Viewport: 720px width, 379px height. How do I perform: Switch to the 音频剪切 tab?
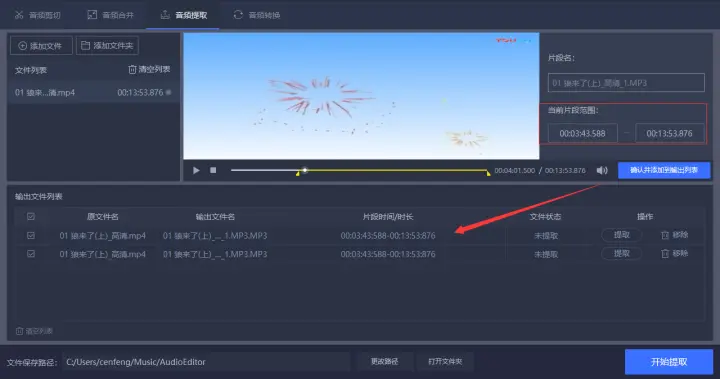point(38,15)
